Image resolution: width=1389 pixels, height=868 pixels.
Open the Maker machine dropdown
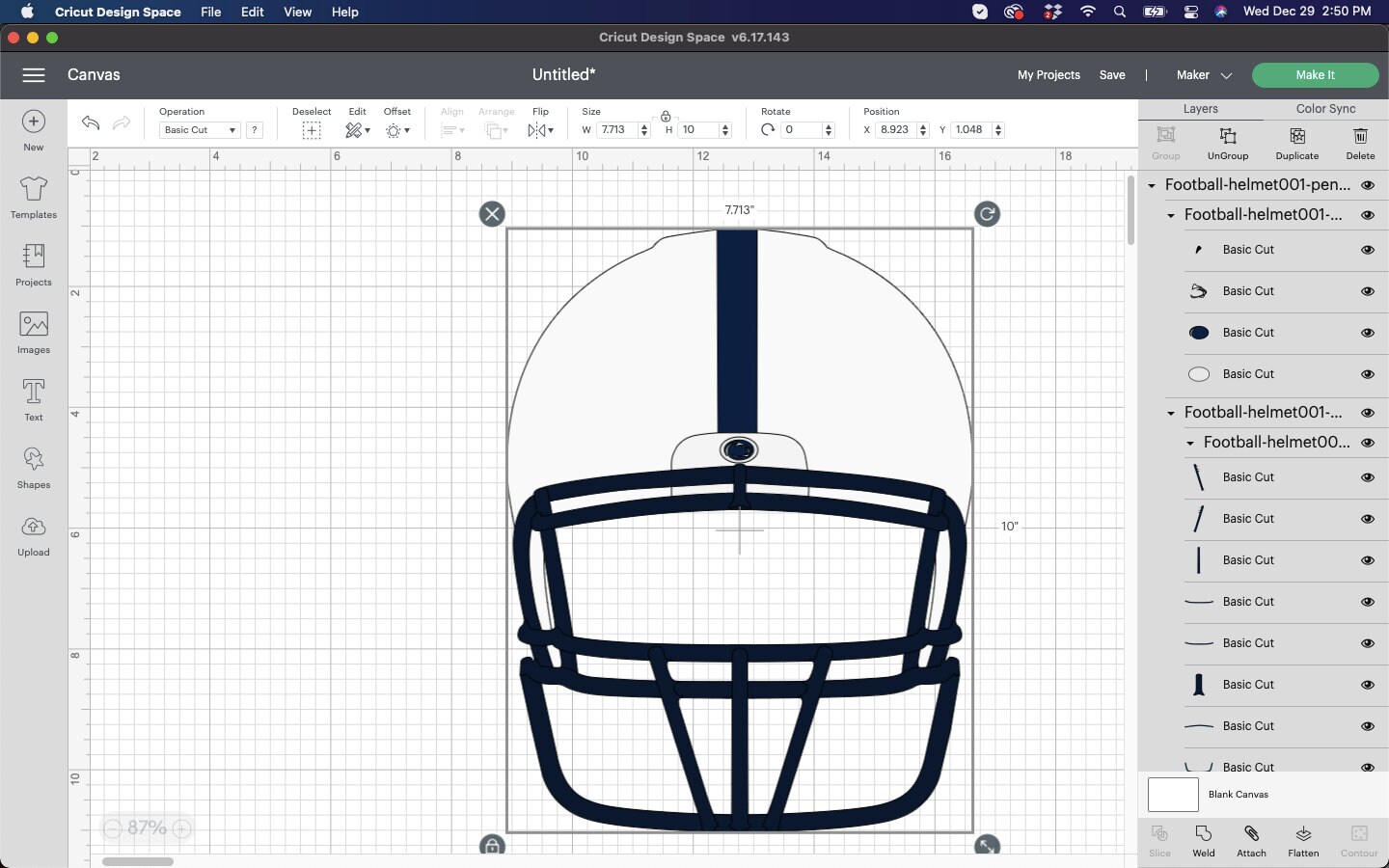pos(1203,75)
